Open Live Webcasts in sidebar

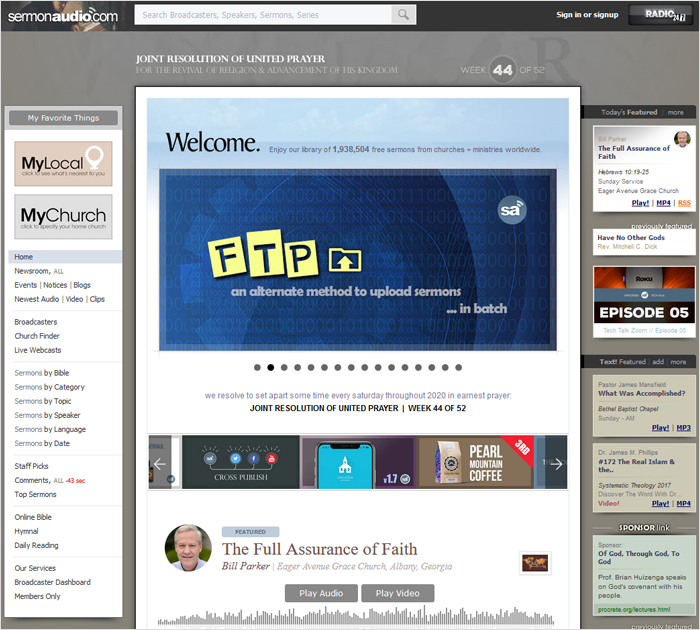(x=38, y=350)
